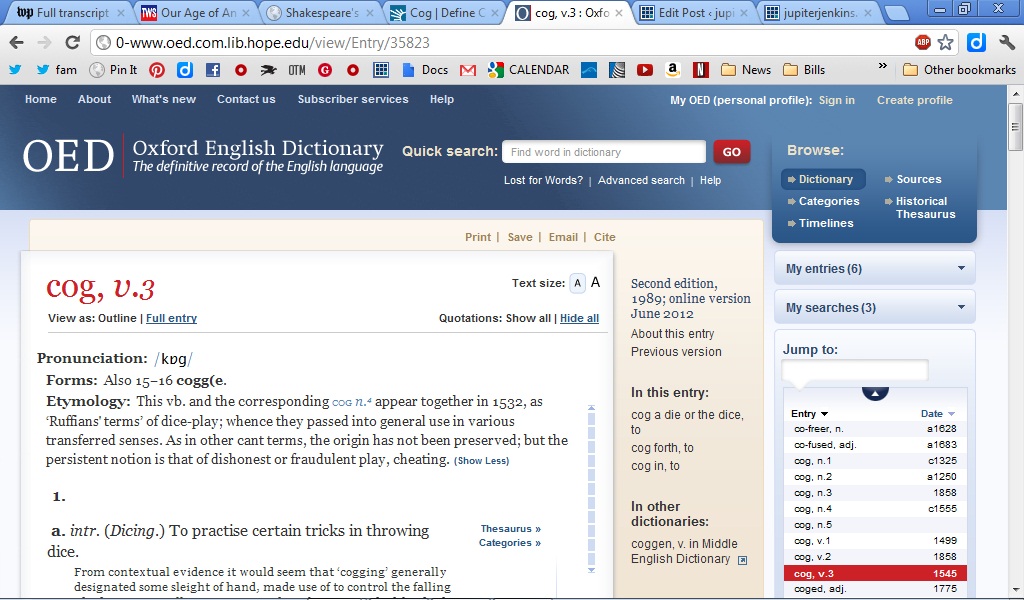
Task: Switch to the Cog | Define tab
Action: tap(445, 13)
